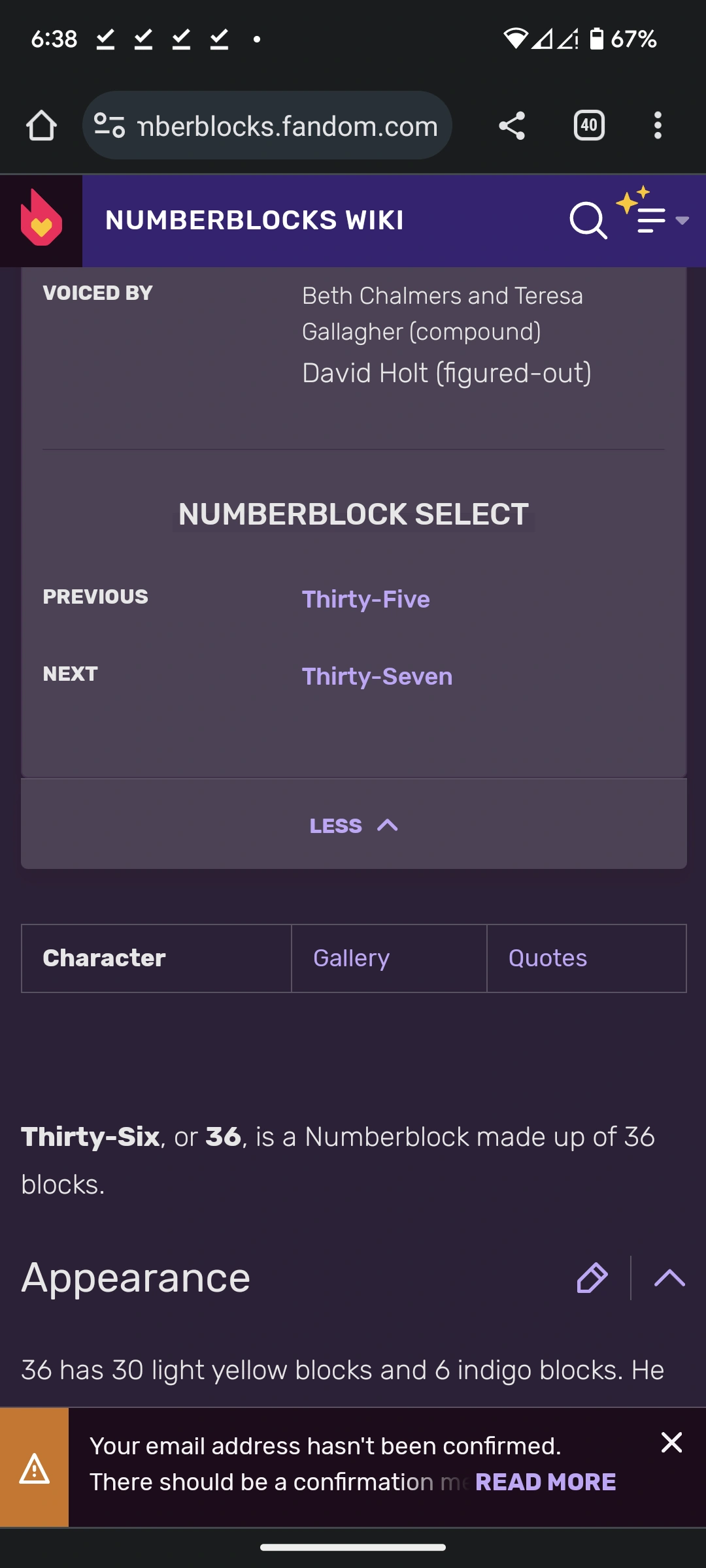Image resolution: width=706 pixels, height=1568 pixels.
Task: Open the wiki search magnifier icon
Action: pos(588,220)
